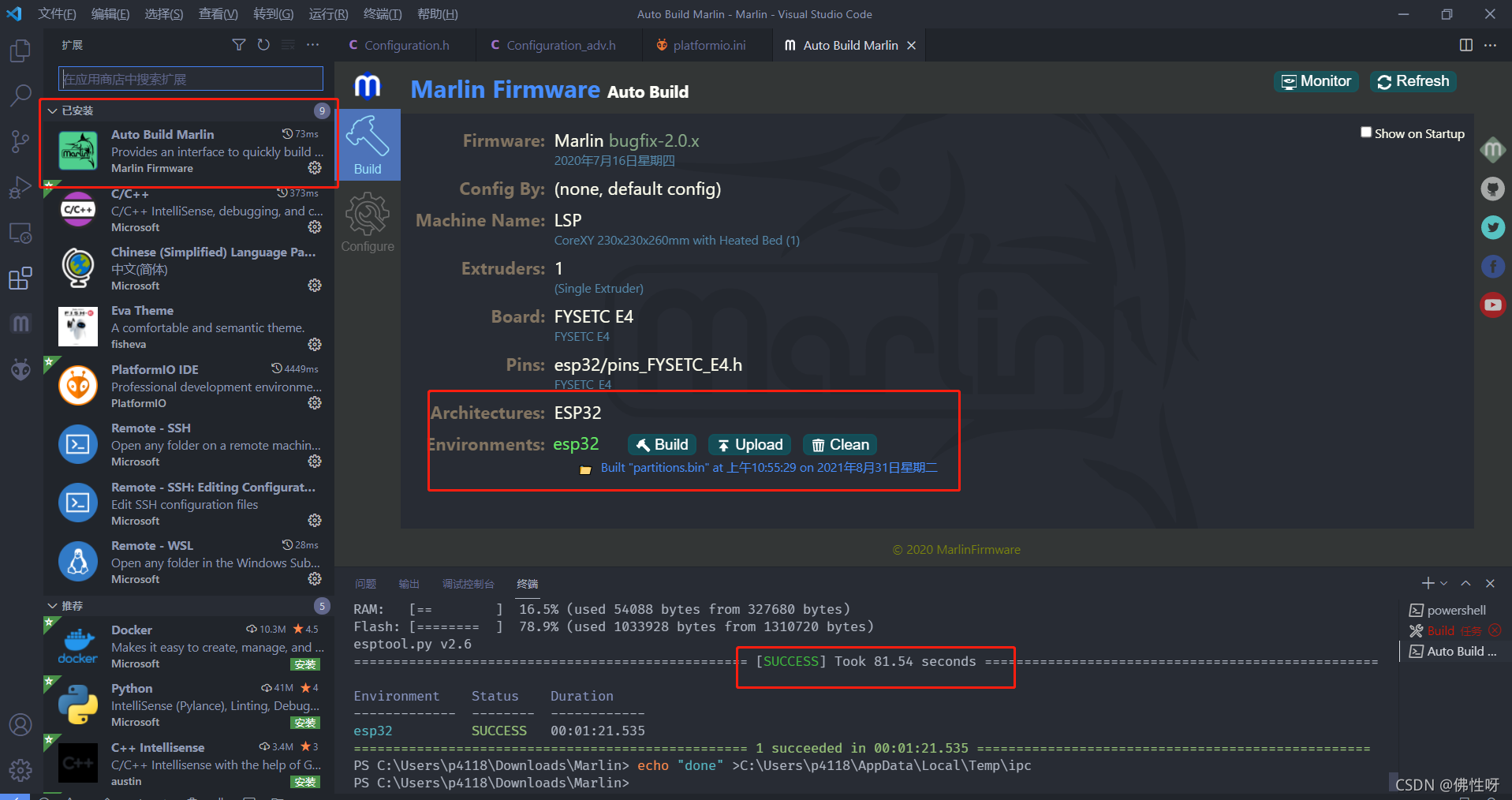
Task: Install the Docker extension
Action: point(305,664)
